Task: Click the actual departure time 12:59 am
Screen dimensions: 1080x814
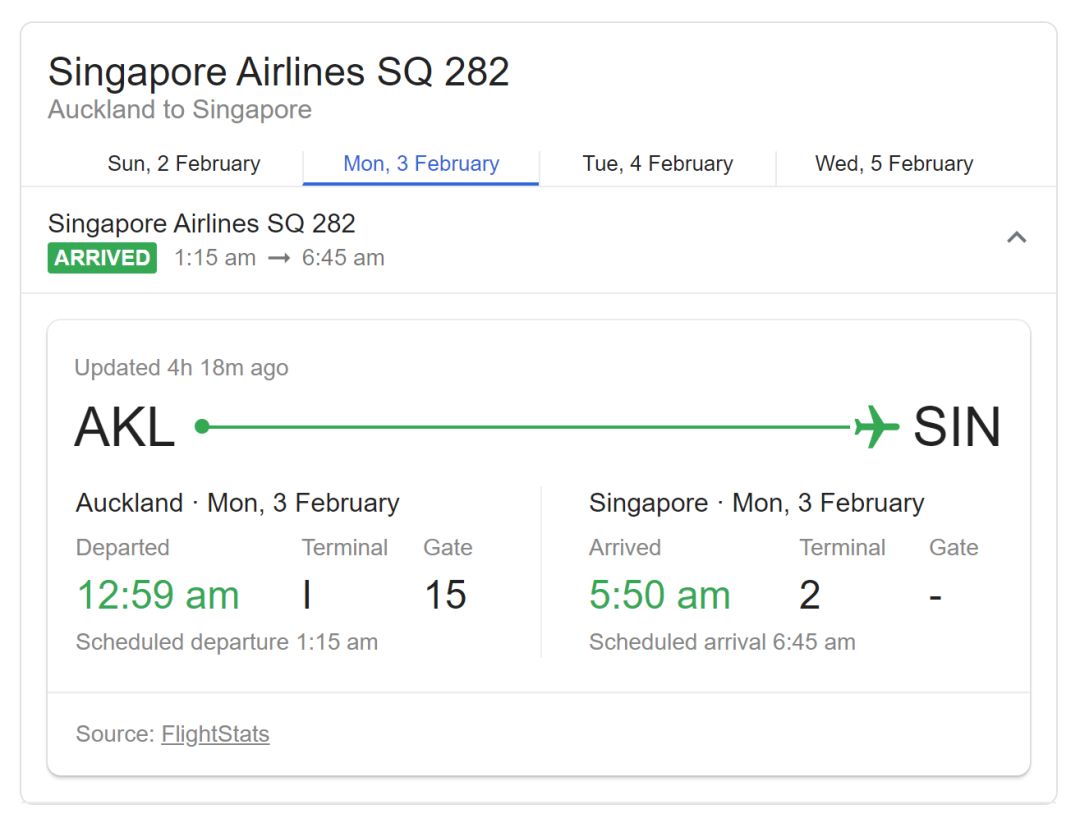Action: pyautogui.click(x=158, y=595)
